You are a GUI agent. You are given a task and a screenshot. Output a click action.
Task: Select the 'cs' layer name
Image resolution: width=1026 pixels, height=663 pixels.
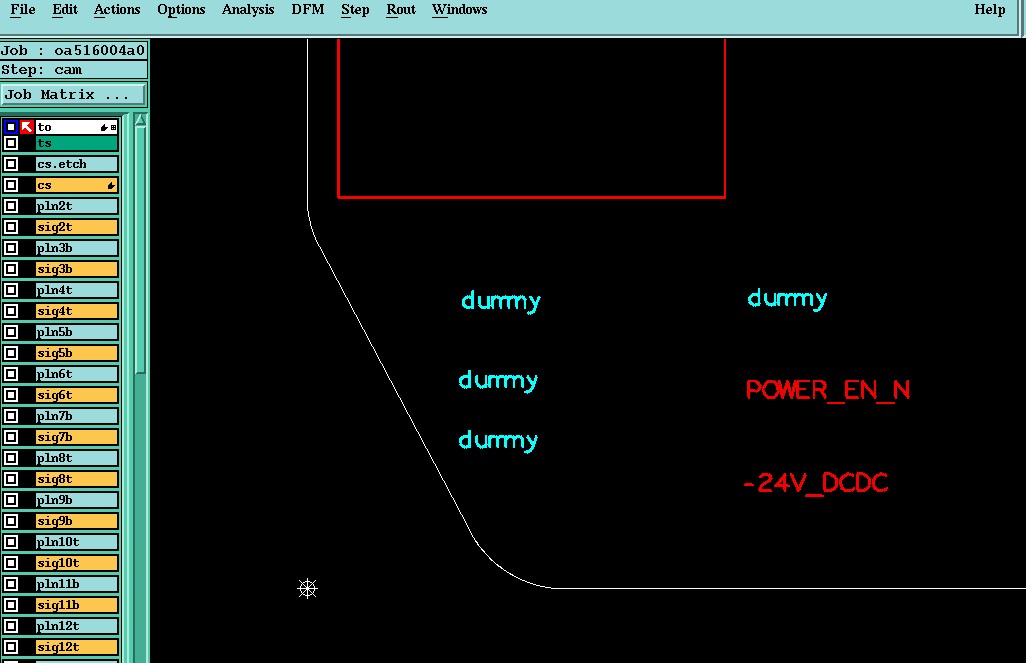77,185
